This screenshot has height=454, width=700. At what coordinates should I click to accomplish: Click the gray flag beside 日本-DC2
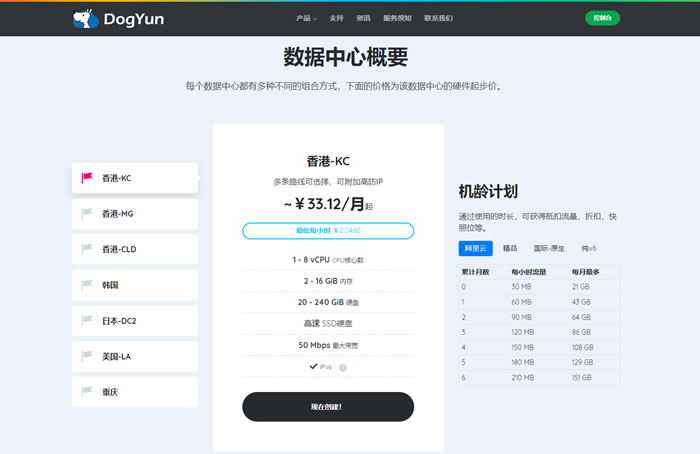point(87,321)
